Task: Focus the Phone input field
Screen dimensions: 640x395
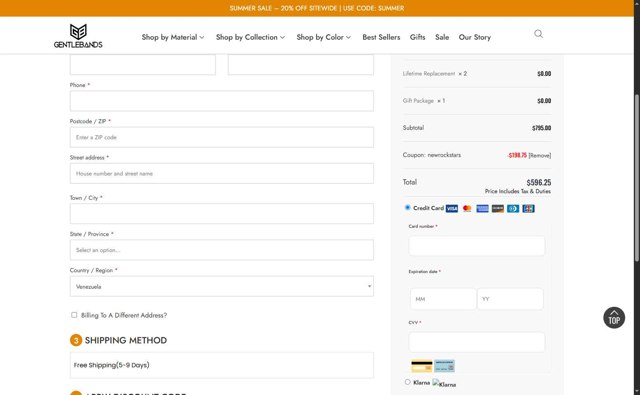Action: click(x=222, y=101)
